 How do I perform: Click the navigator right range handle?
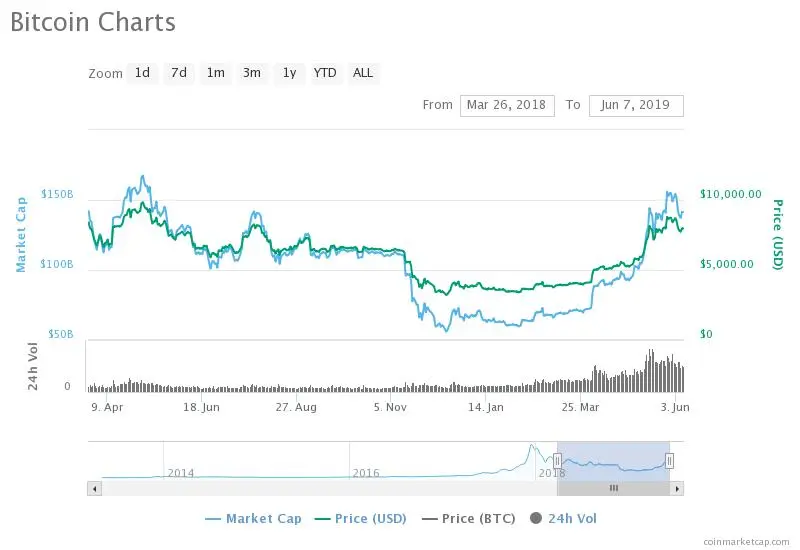669,460
